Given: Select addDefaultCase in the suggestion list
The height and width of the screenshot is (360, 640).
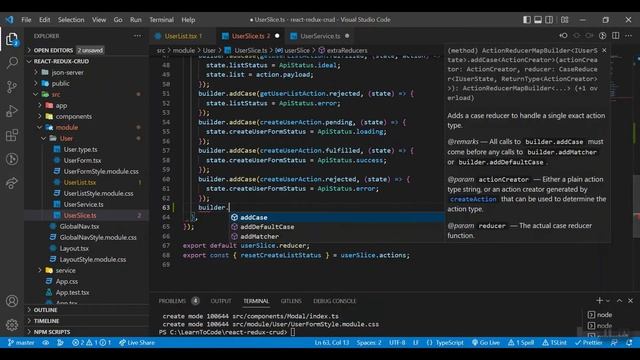Looking at the screenshot, I should (x=337, y=227).
